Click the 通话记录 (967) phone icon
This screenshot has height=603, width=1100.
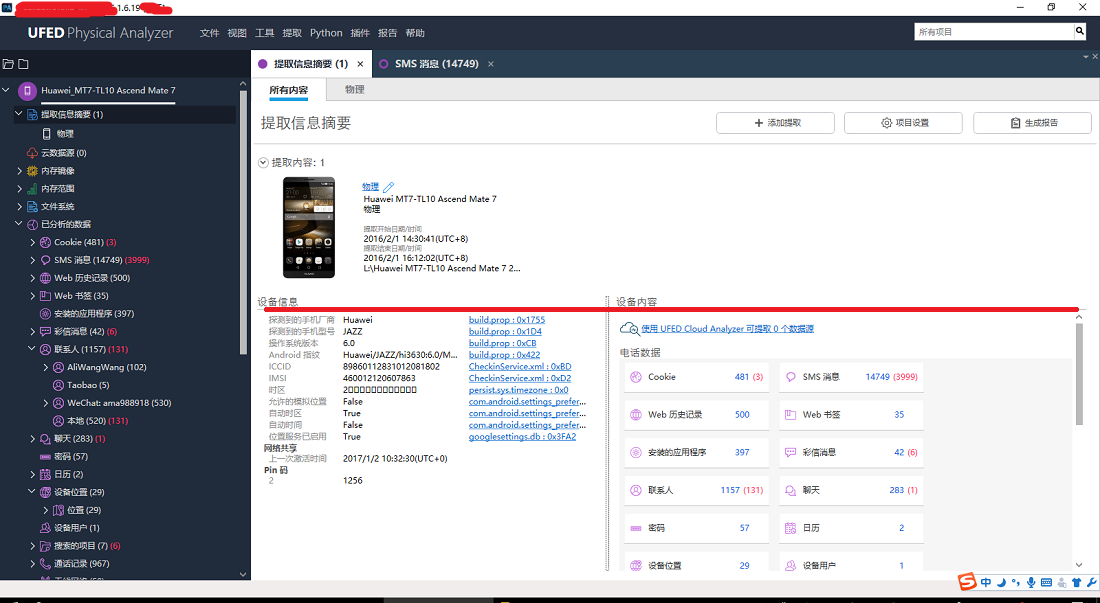(46, 564)
